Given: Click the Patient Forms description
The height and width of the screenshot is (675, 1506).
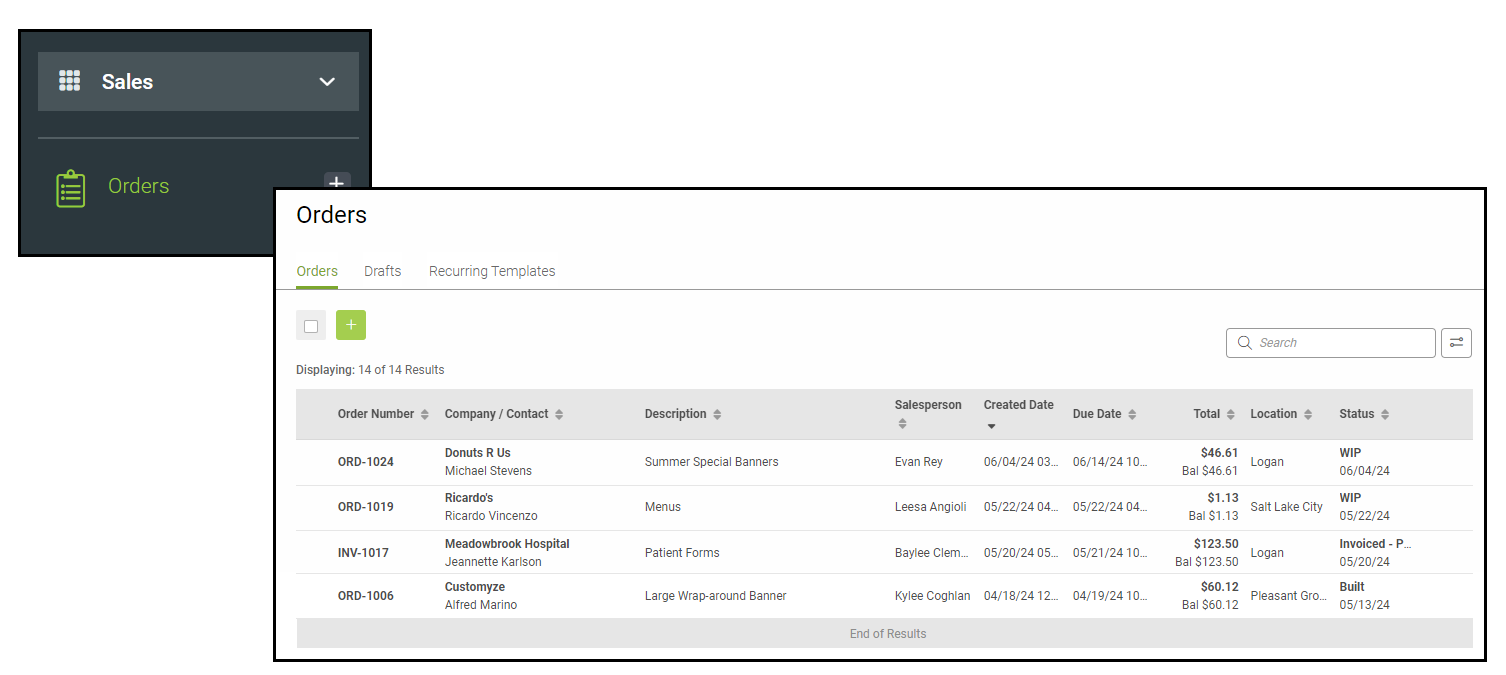Looking at the screenshot, I should 682,553.
